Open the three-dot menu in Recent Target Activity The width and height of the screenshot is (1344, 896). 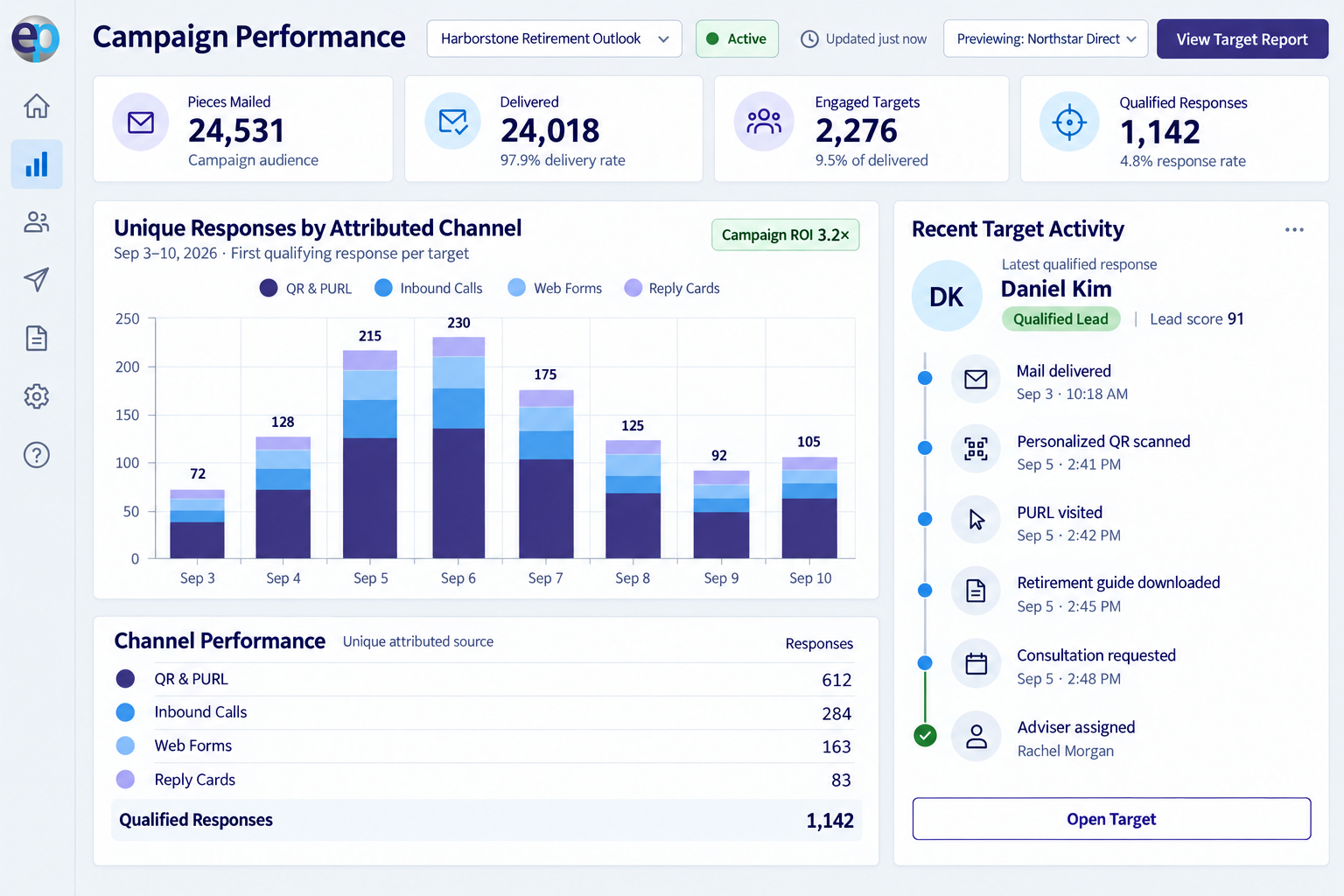pyautogui.click(x=1294, y=230)
